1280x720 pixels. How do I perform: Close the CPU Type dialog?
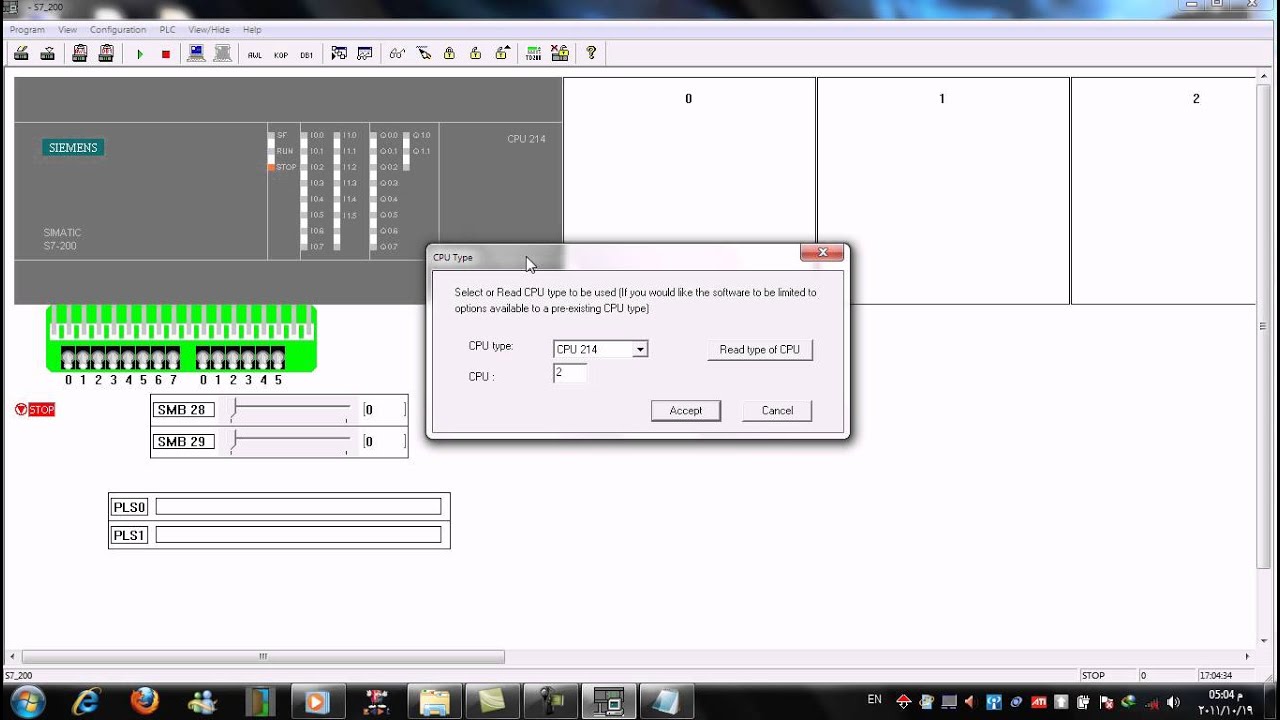pos(823,253)
